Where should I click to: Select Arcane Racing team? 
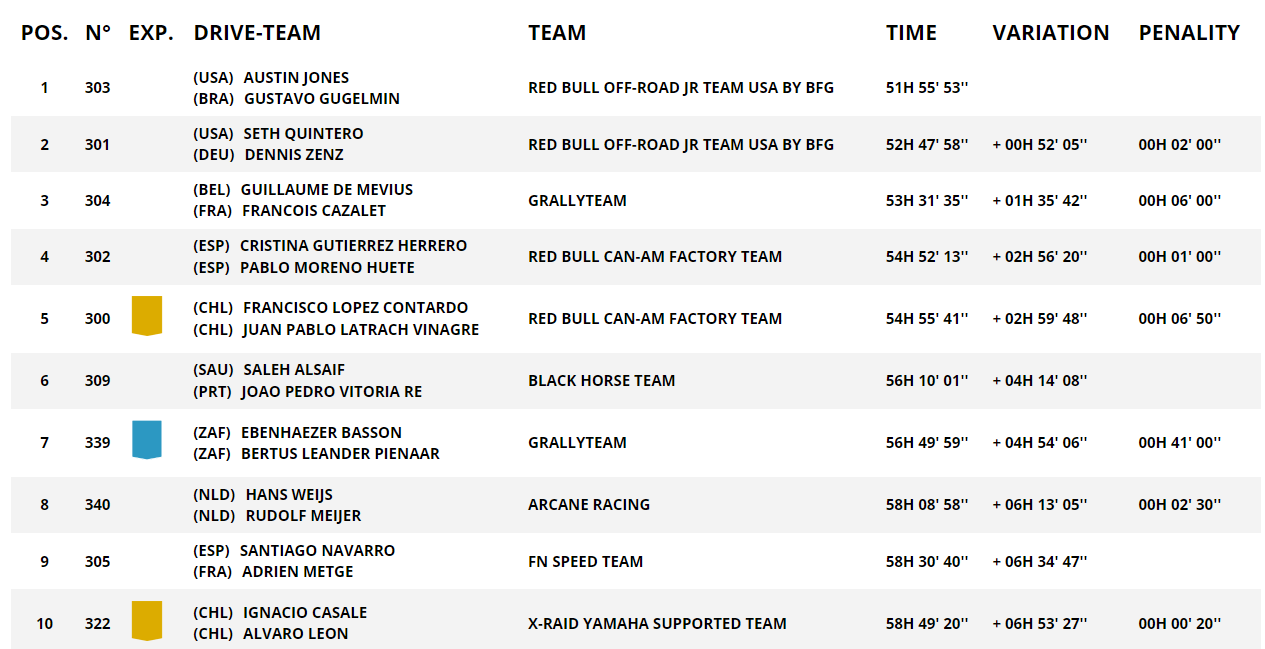tap(589, 504)
